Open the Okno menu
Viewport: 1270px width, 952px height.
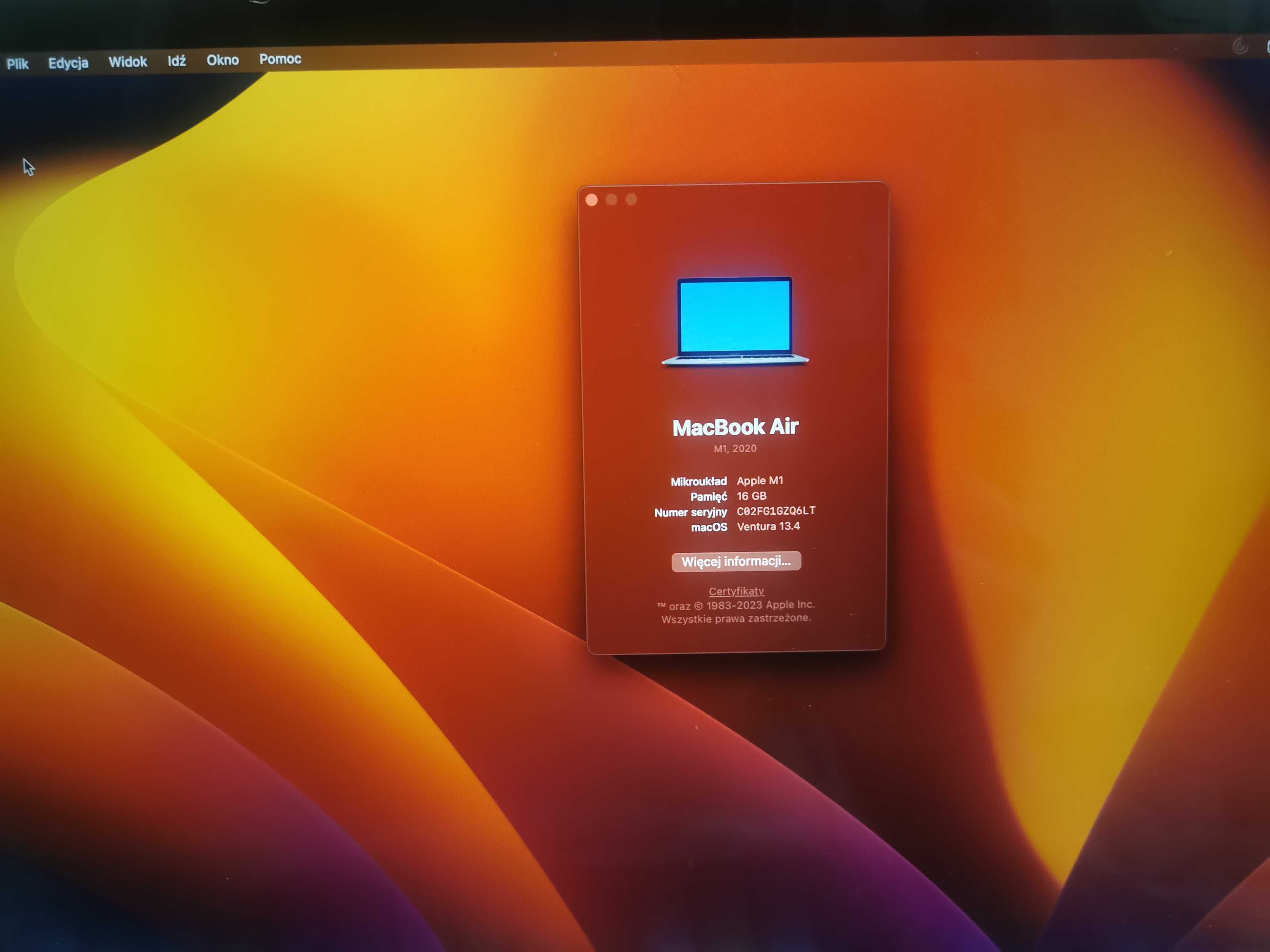coord(223,60)
